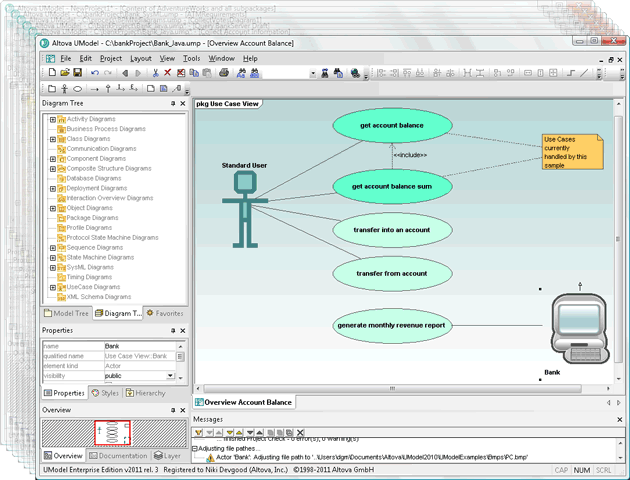Screen dimensions: 630x480
Task: Expand the Class Diagrams tree node
Action: (53, 139)
